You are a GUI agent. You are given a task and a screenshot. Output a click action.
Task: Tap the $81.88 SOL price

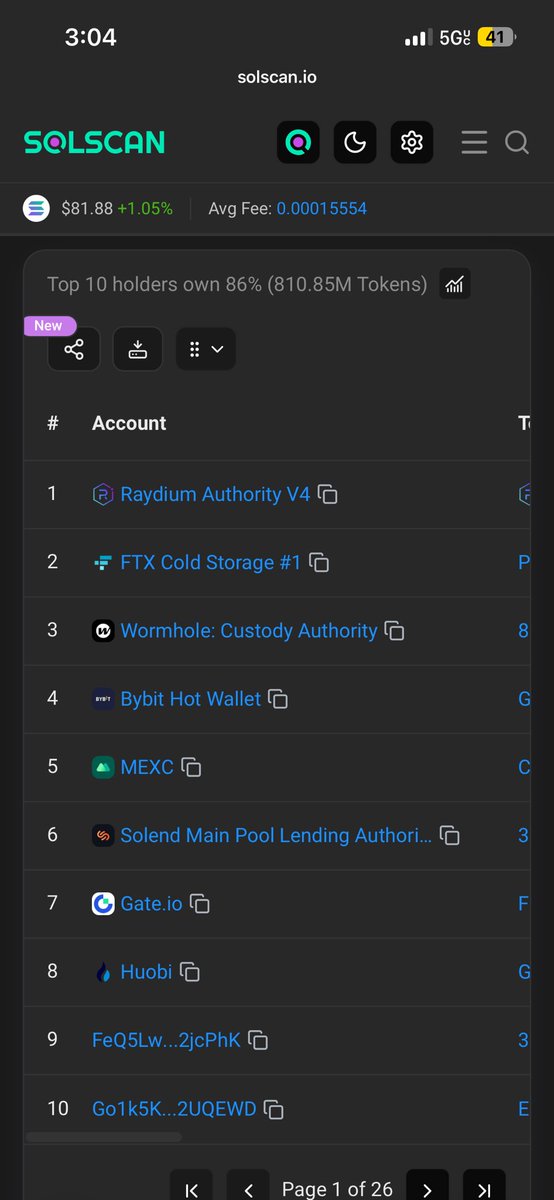point(87,209)
